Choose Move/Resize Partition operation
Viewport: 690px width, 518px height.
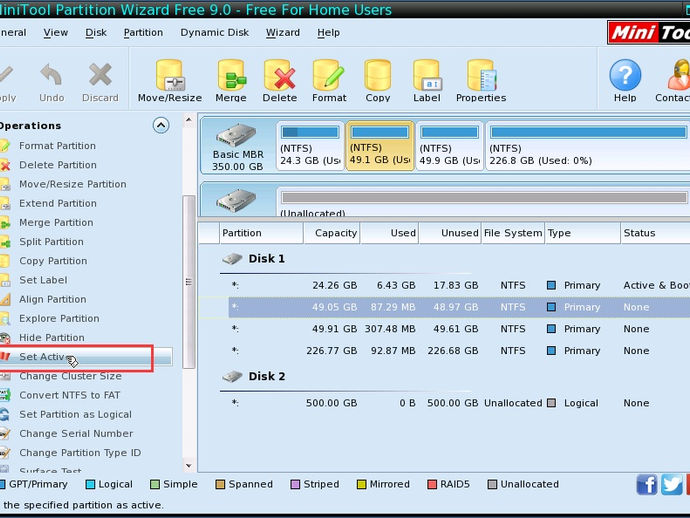point(73,184)
